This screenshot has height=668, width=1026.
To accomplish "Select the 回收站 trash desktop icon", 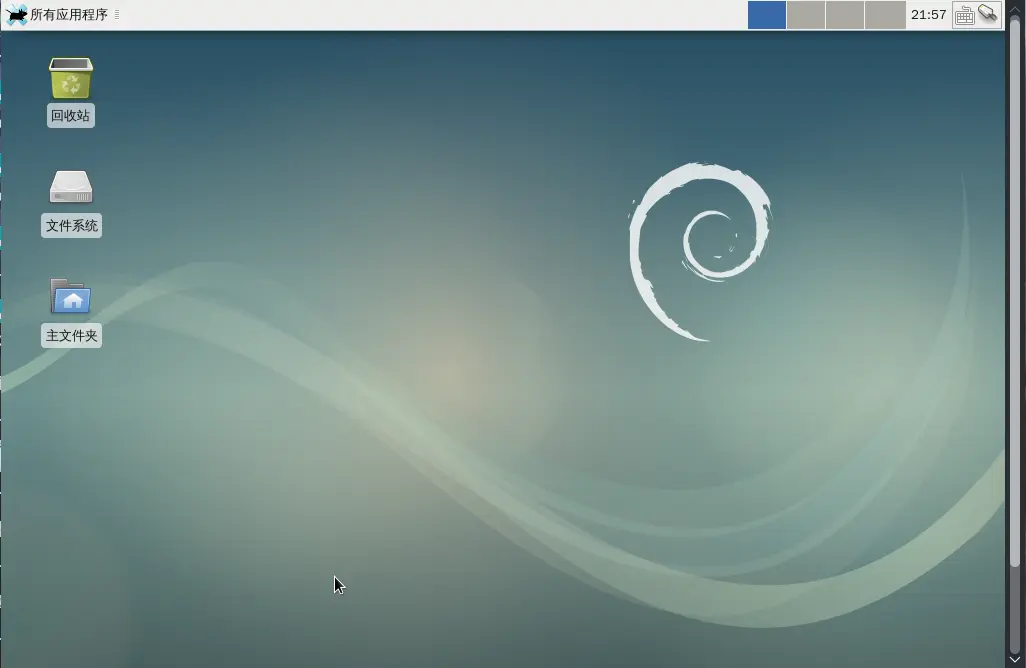I will coord(71,78).
